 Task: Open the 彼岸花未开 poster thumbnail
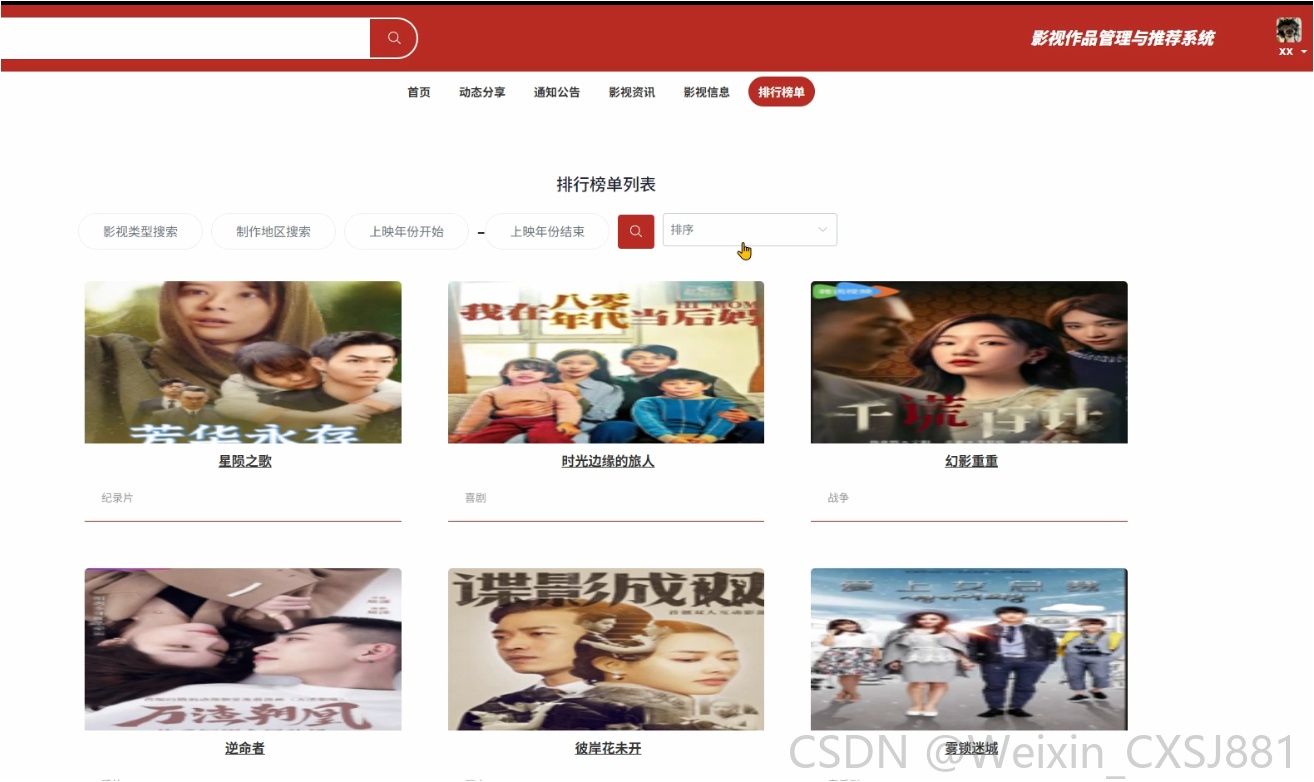(606, 649)
